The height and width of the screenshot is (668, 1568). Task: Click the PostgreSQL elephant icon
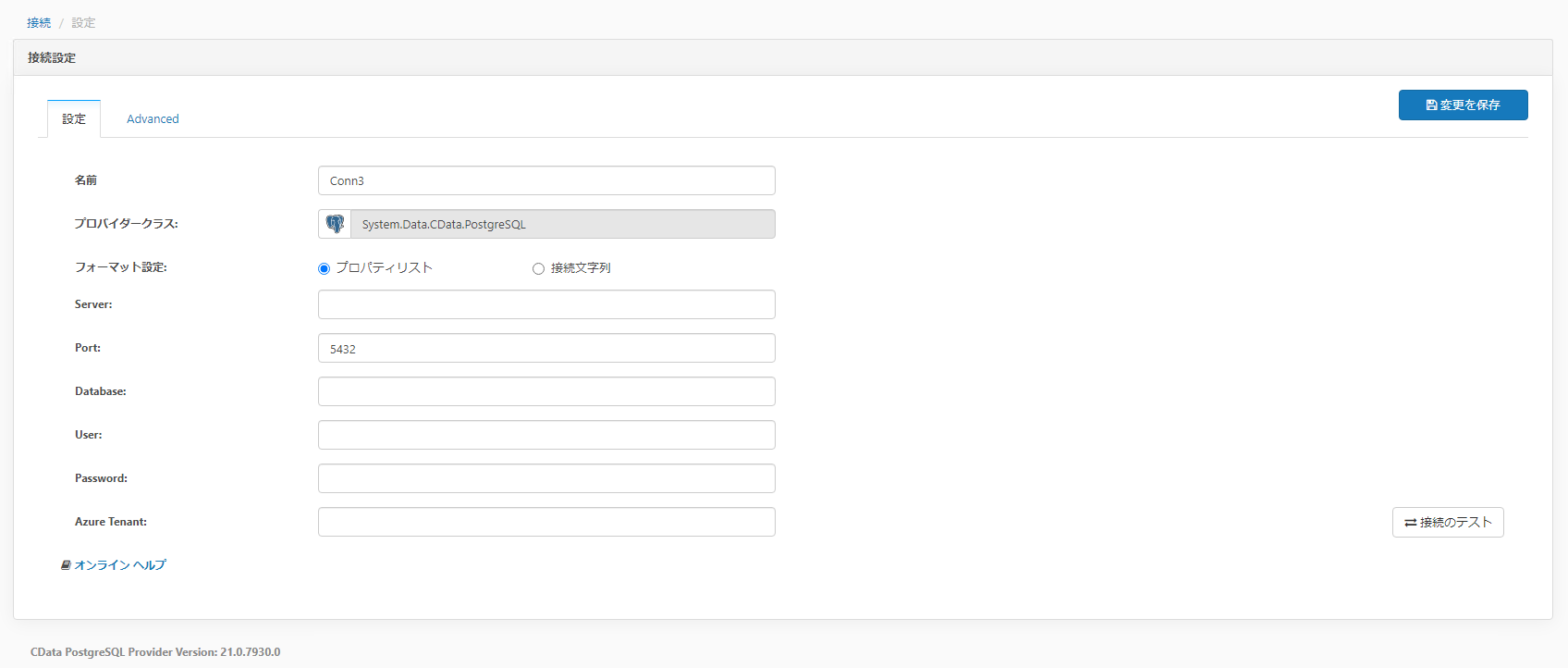335,224
